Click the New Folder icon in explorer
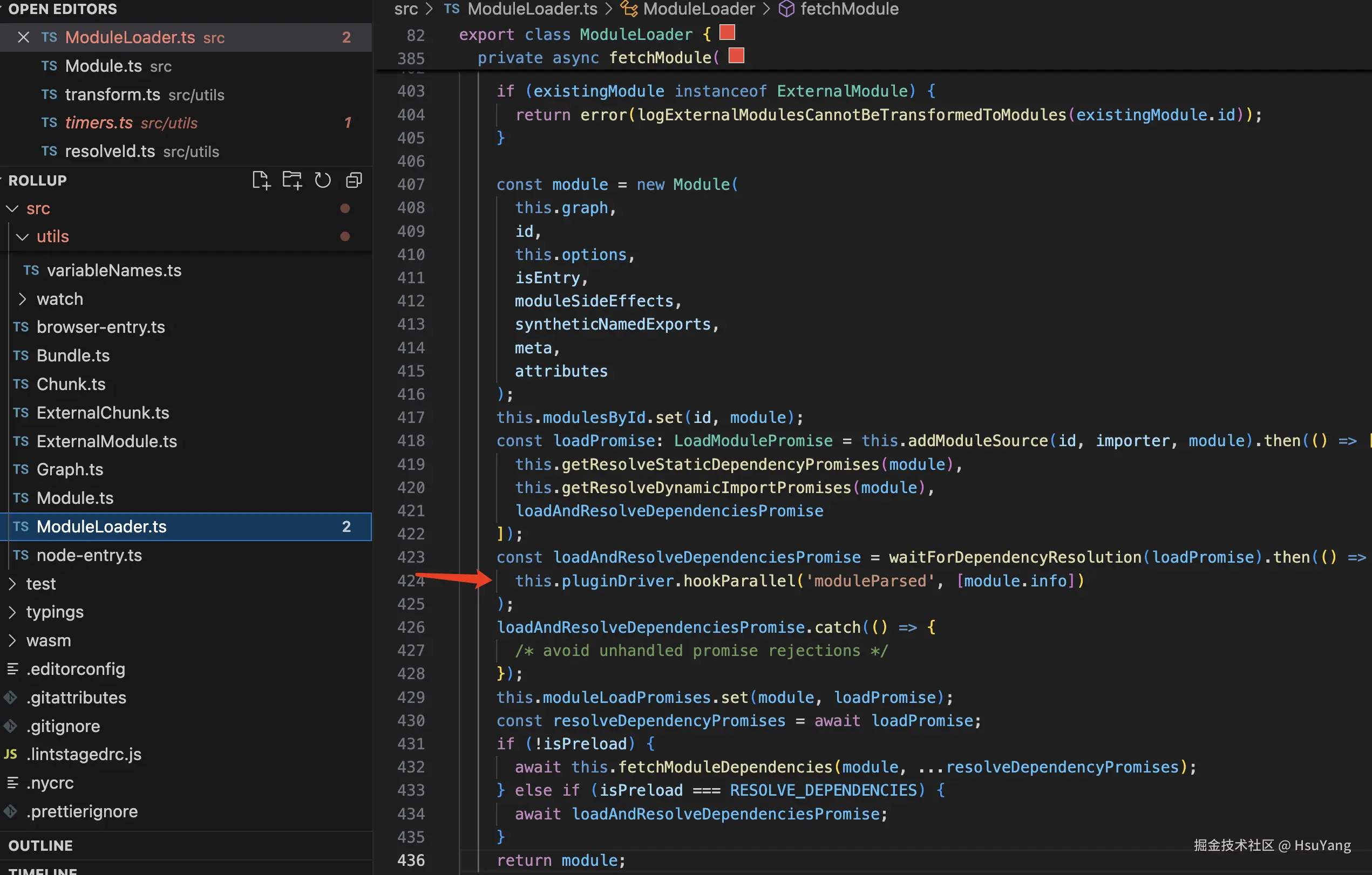Image resolution: width=1372 pixels, height=875 pixels. point(291,180)
